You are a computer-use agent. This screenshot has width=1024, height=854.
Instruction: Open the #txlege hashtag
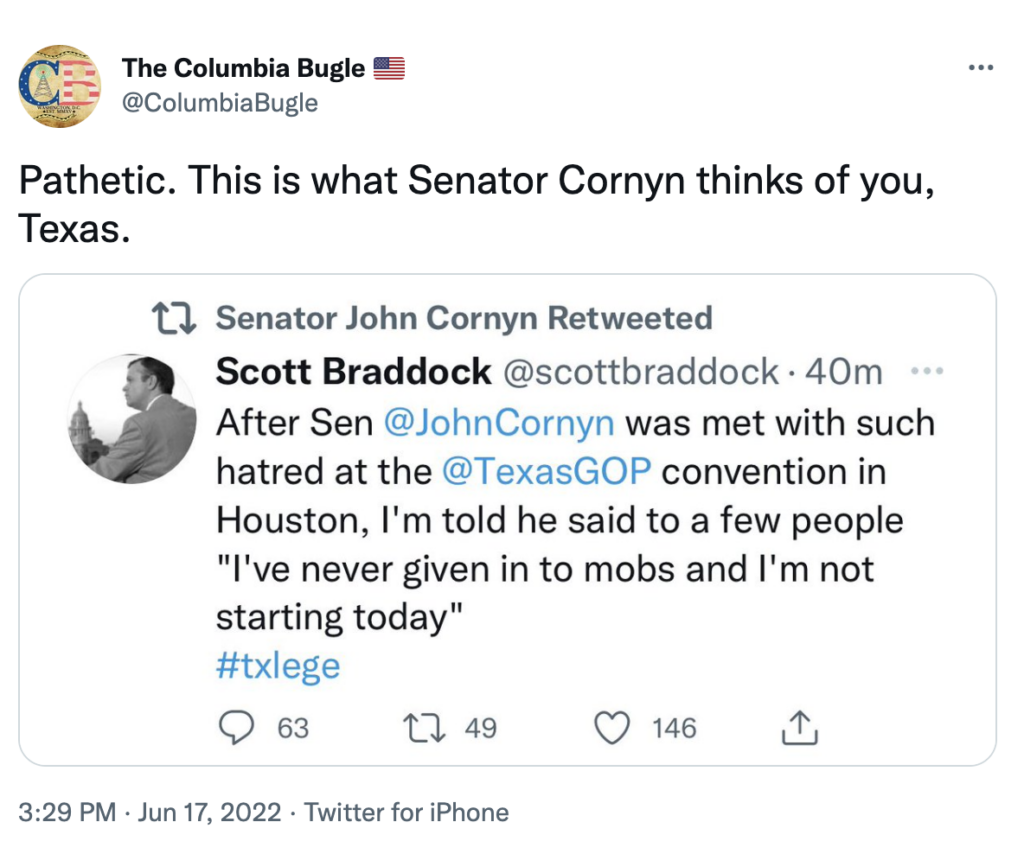point(278,665)
